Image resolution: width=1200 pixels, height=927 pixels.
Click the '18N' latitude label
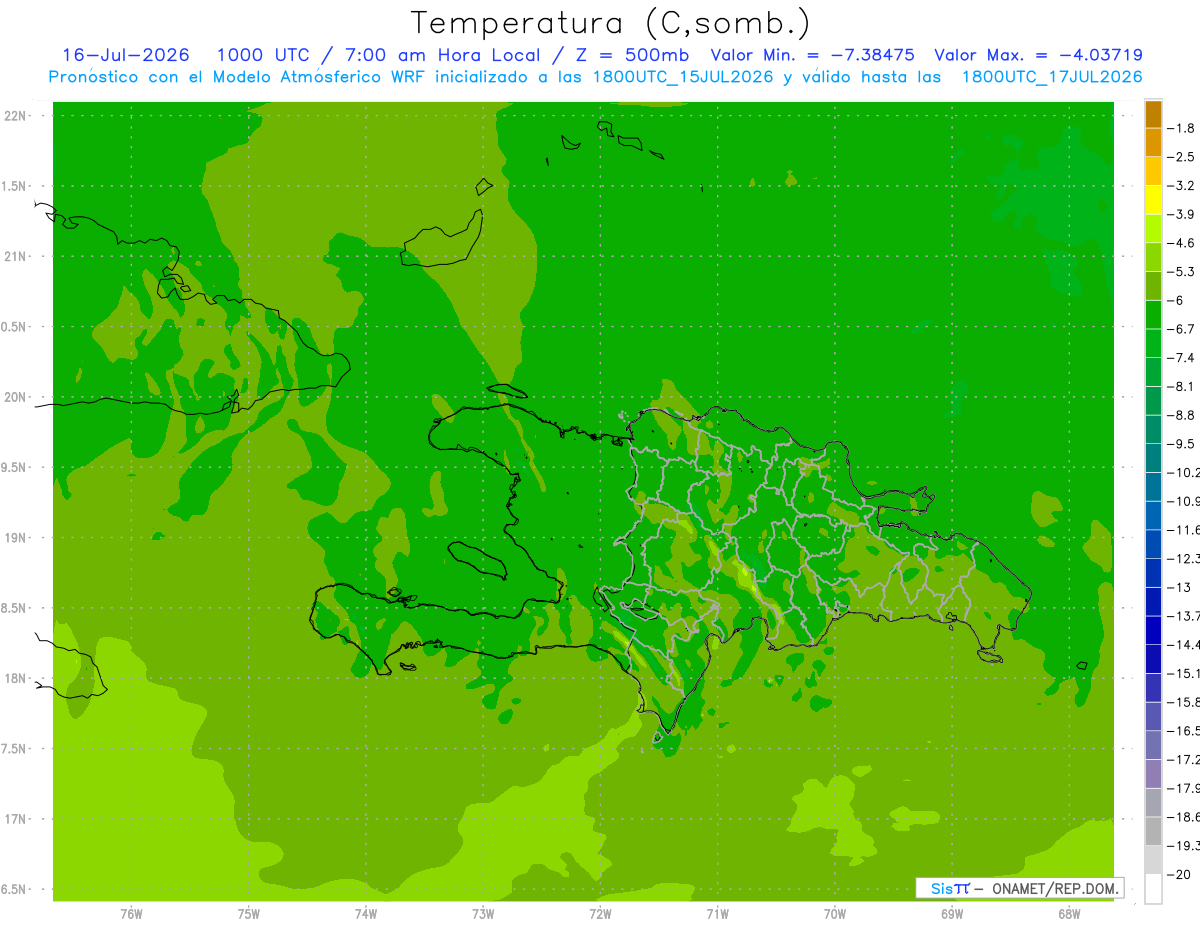(15, 678)
